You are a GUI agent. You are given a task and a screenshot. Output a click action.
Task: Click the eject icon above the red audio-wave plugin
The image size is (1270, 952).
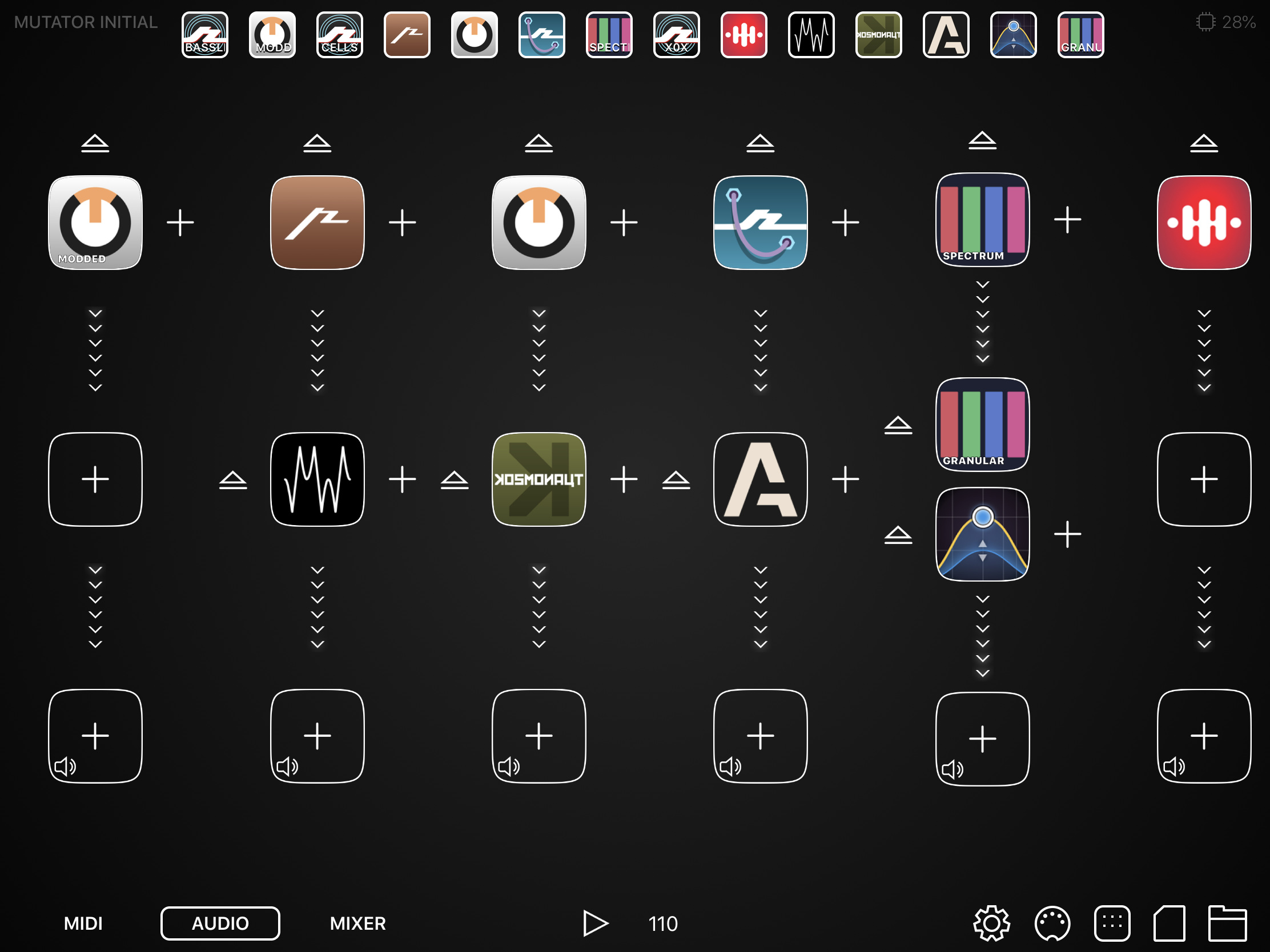(1204, 143)
